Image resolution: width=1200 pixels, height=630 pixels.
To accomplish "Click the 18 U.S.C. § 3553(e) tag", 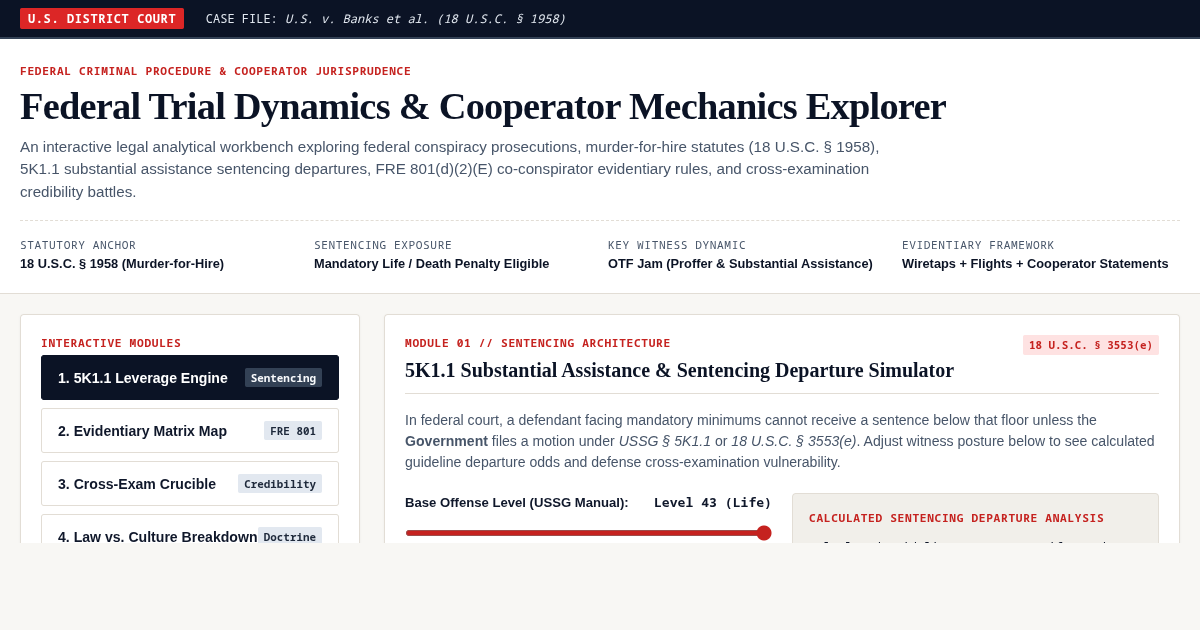I will click(x=1091, y=345).
